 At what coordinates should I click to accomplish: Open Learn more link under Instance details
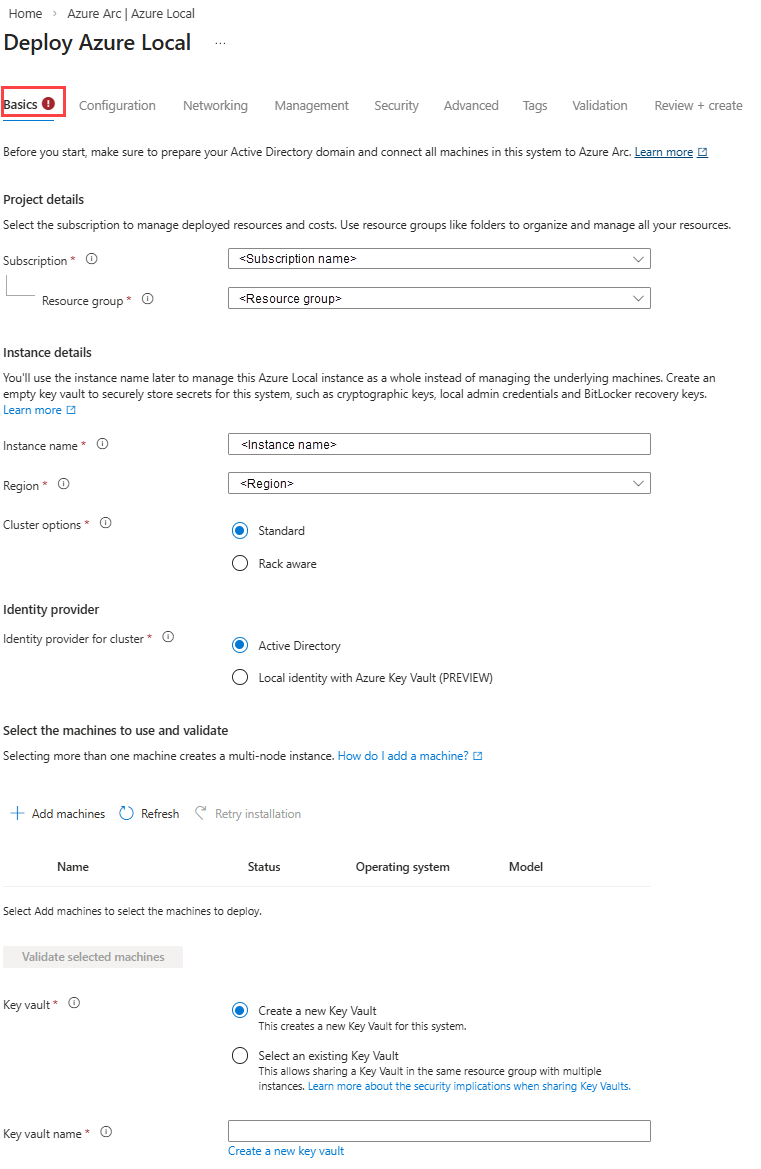click(x=33, y=410)
